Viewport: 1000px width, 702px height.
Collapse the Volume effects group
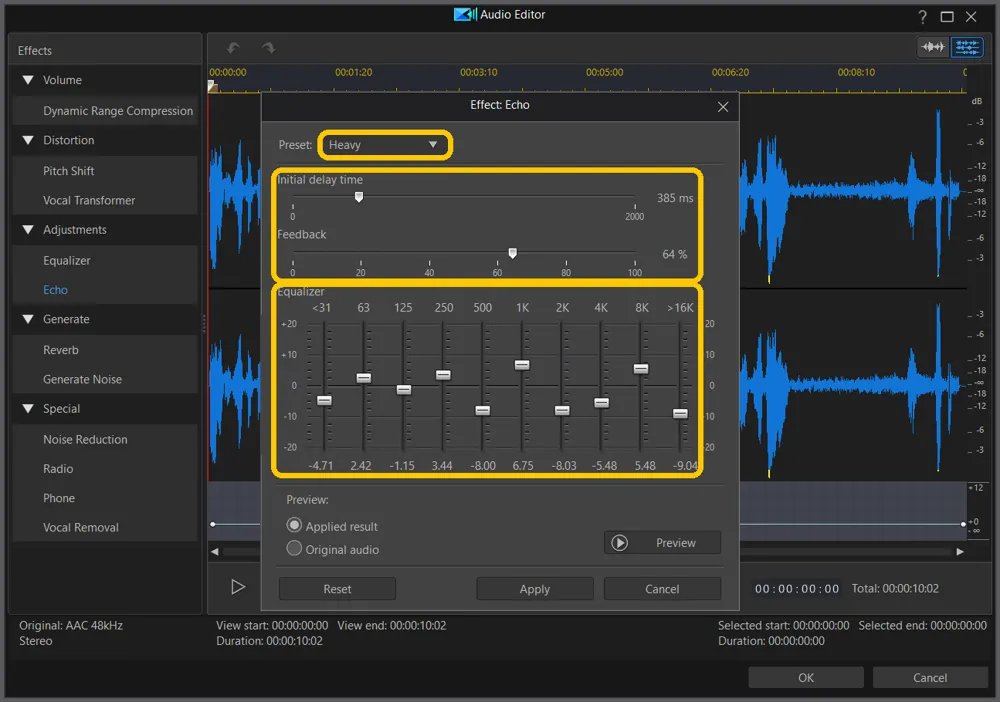point(27,80)
